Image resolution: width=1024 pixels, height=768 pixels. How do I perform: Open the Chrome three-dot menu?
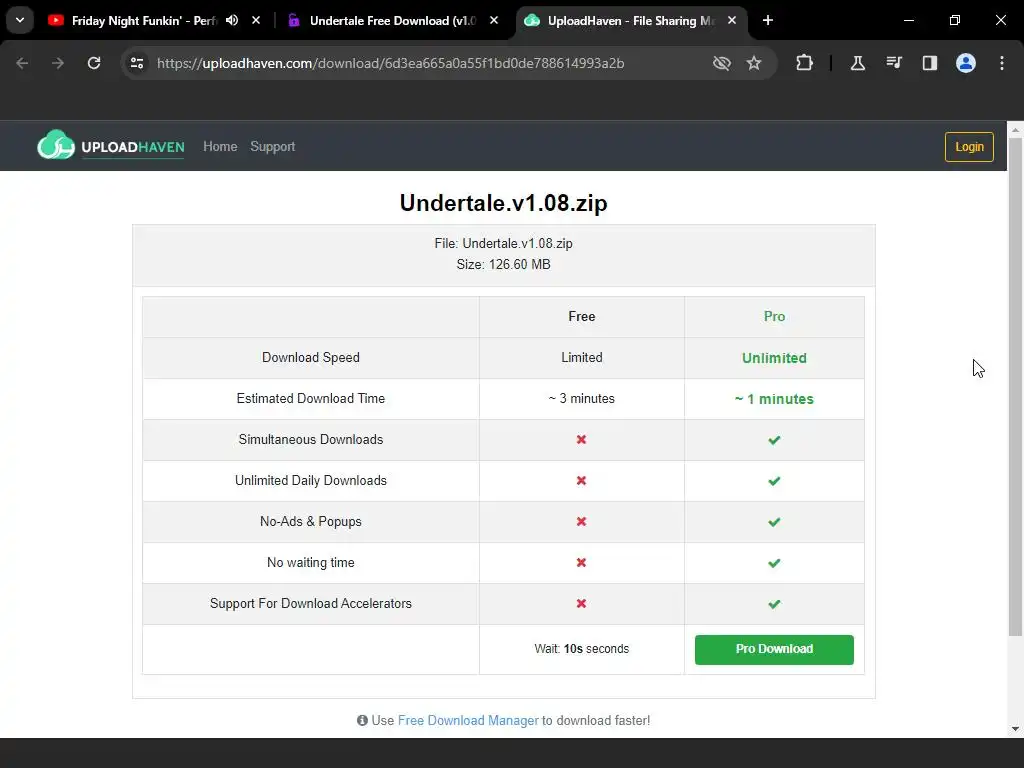[1002, 63]
